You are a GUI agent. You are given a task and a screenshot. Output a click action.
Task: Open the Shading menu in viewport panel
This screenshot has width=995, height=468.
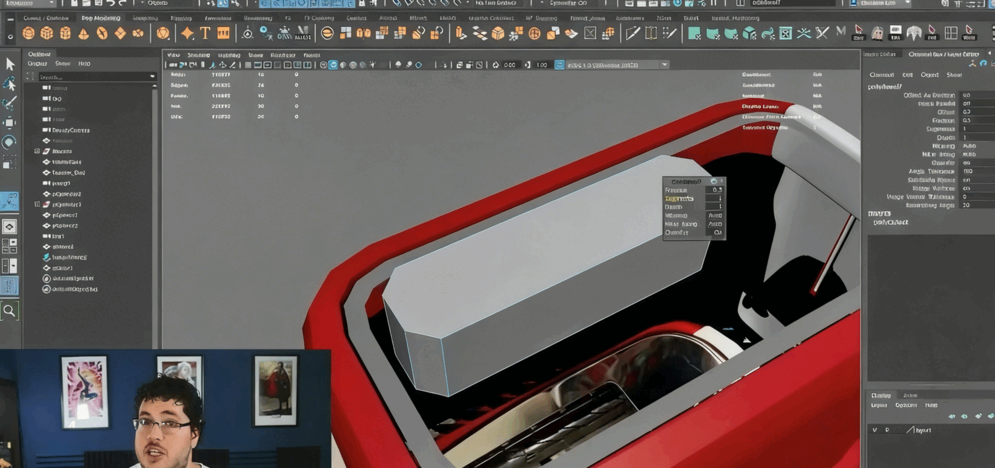(x=199, y=55)
